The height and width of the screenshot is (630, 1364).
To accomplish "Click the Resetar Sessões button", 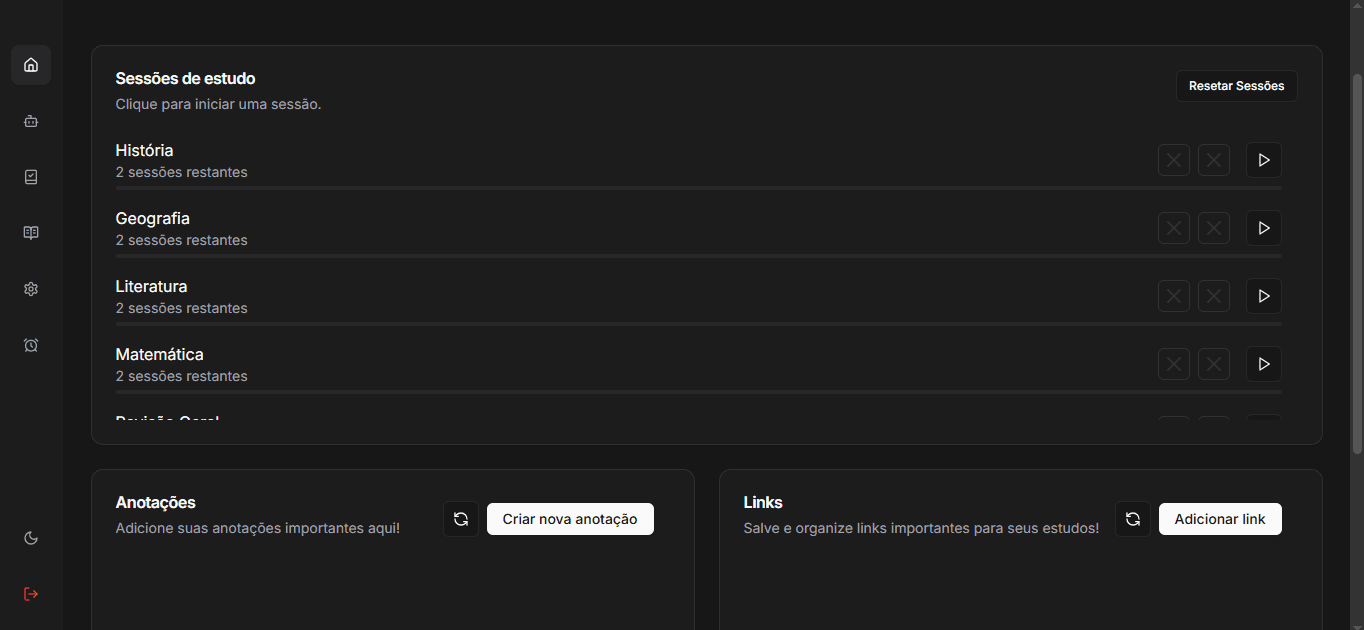I will [1237, 86].
